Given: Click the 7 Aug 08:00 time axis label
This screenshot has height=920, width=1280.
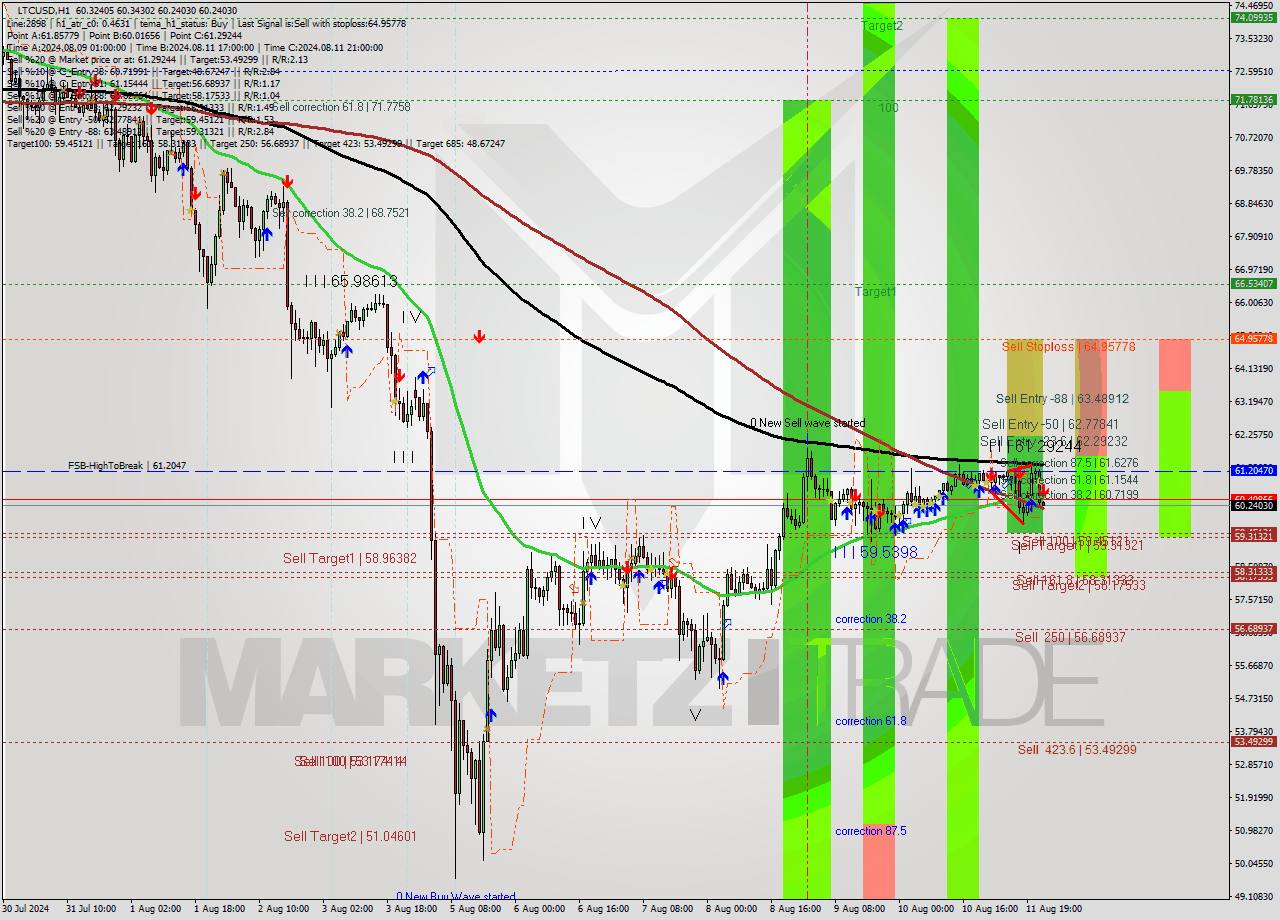Looking at the screenshot, I should [x=667, y=909].
